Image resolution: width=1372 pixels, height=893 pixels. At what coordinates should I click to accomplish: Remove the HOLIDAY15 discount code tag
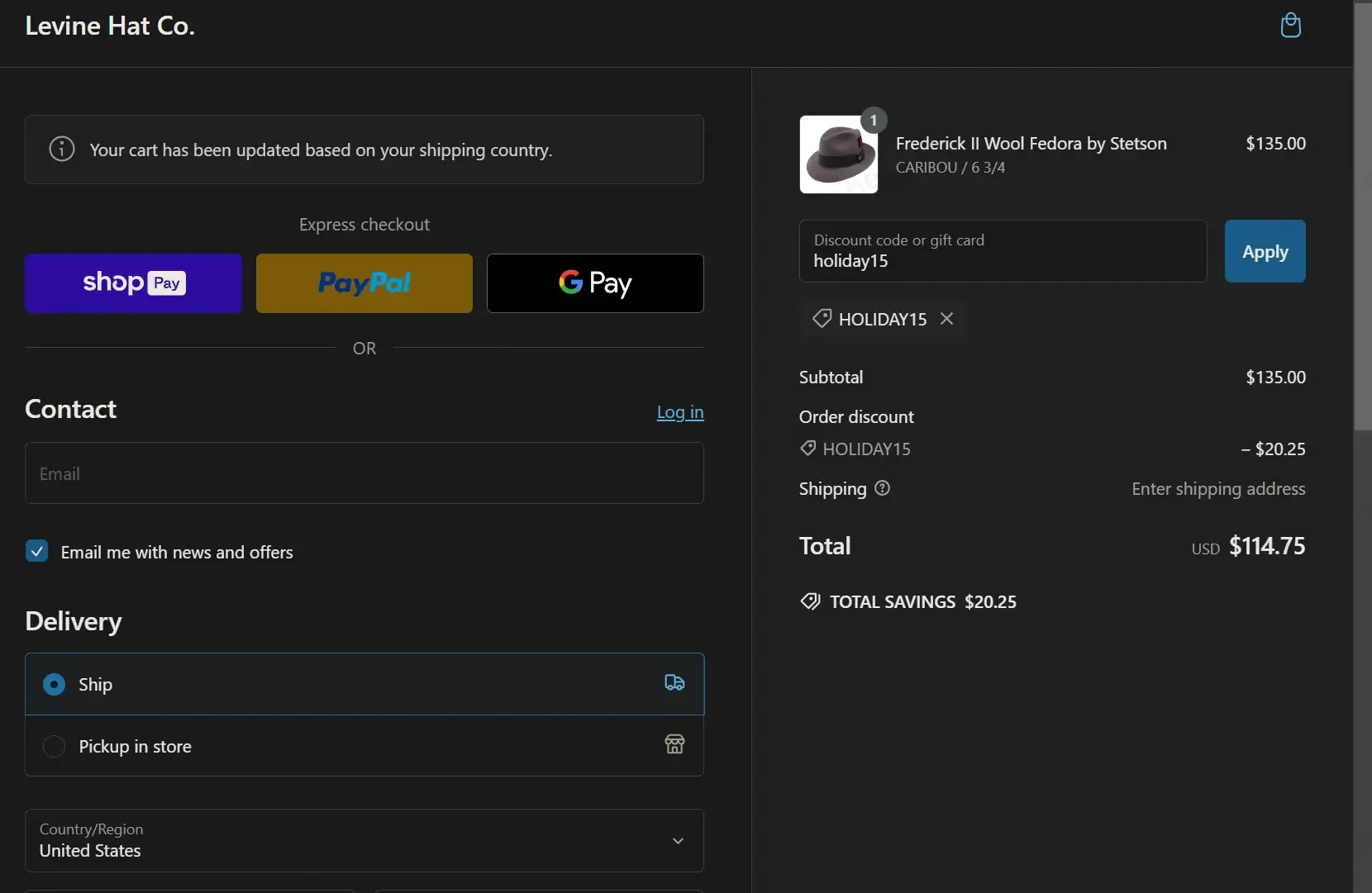point(947,319)
